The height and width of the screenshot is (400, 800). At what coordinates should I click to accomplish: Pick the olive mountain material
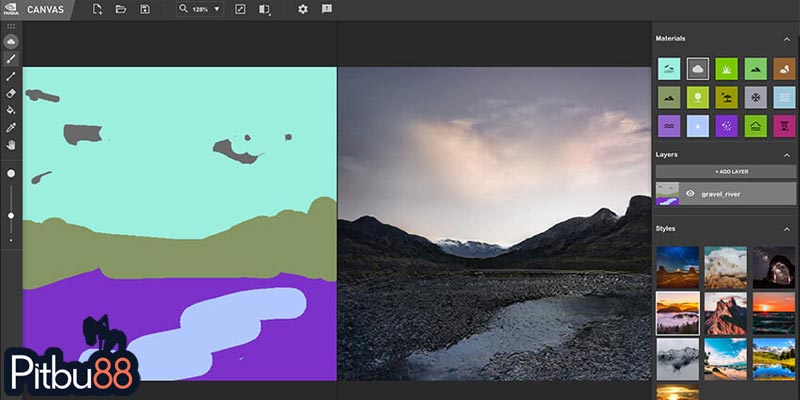coord(669,97)
